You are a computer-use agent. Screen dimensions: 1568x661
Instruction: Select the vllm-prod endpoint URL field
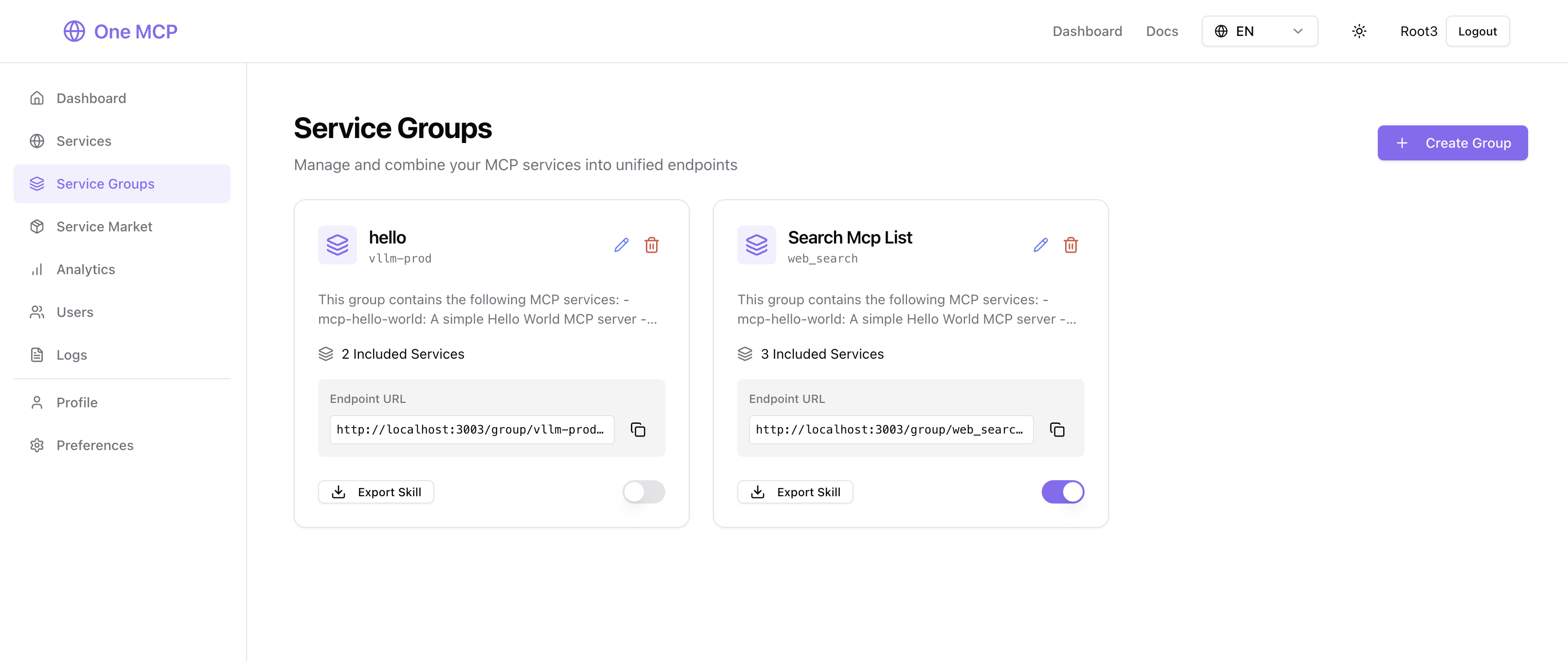point(472,429)
